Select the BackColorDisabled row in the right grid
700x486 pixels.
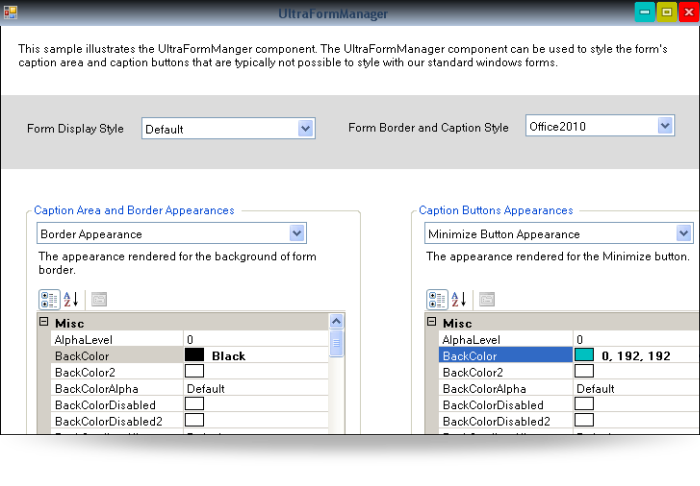pos(569,404)
